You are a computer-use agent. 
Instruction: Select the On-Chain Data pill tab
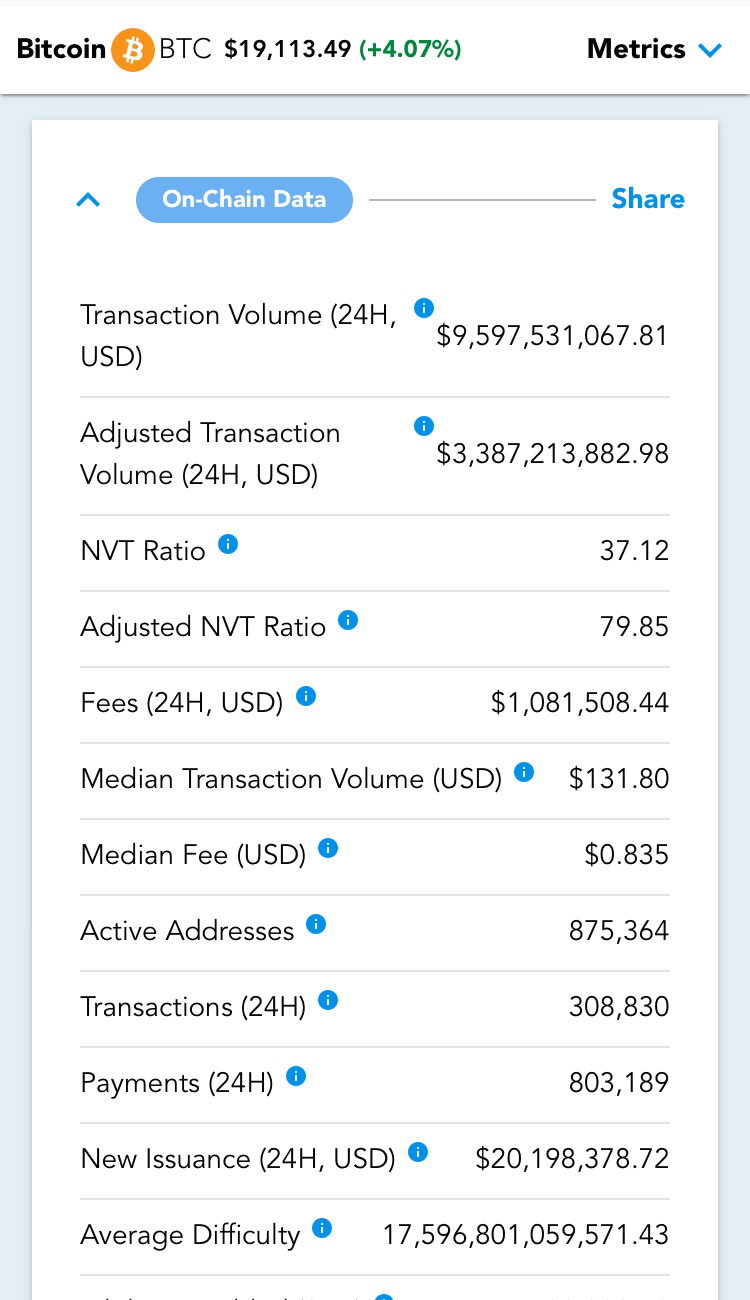coord(244,199)
